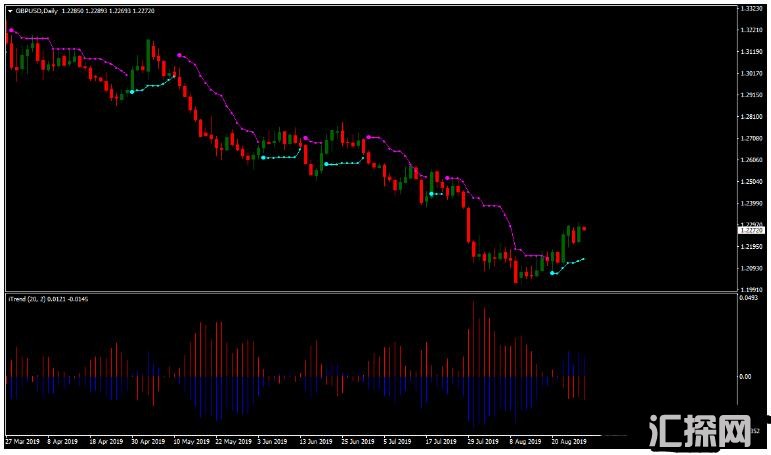Open the chart menu triangle beside GBPUSD,Daily
Image resolution: width=771 pixels, height=455 pixels.
(x=10, y=10)
